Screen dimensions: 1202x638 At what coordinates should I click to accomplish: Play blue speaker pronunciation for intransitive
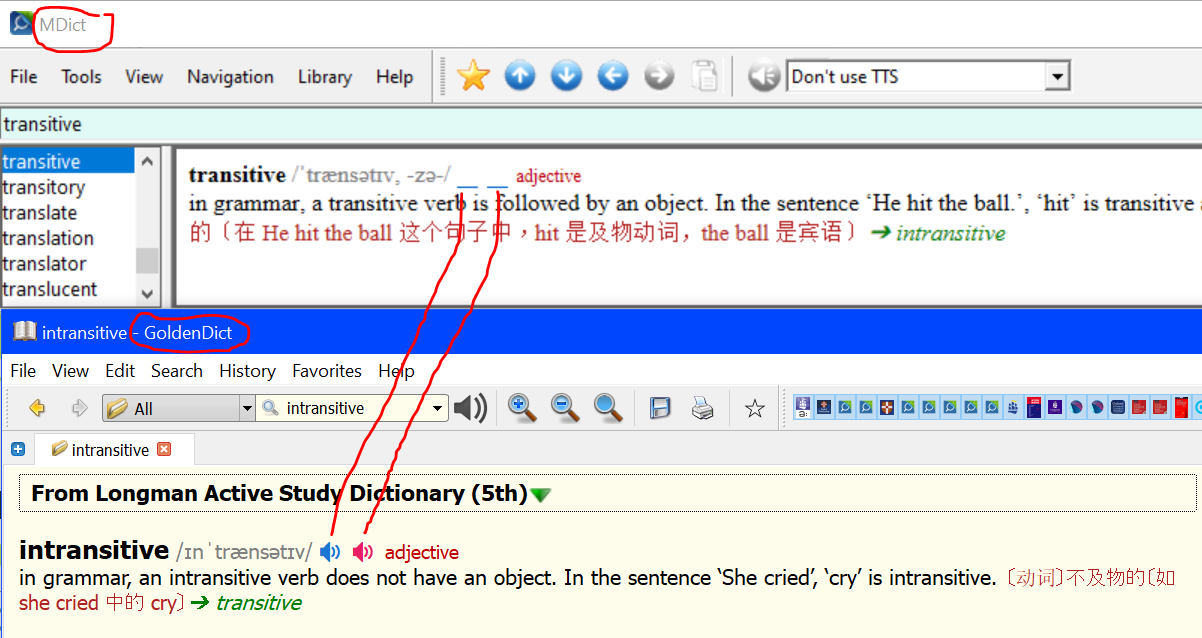tap(330, 552)
